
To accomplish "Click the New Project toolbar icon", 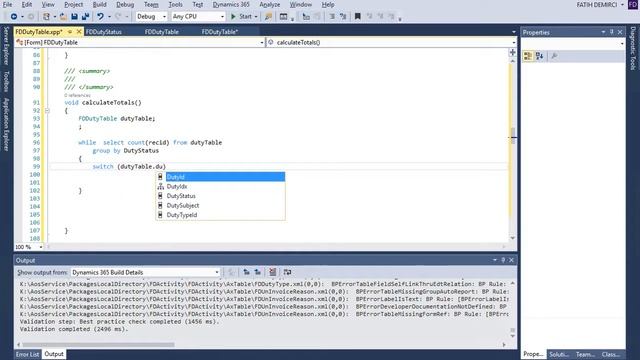I will (46, 17).
